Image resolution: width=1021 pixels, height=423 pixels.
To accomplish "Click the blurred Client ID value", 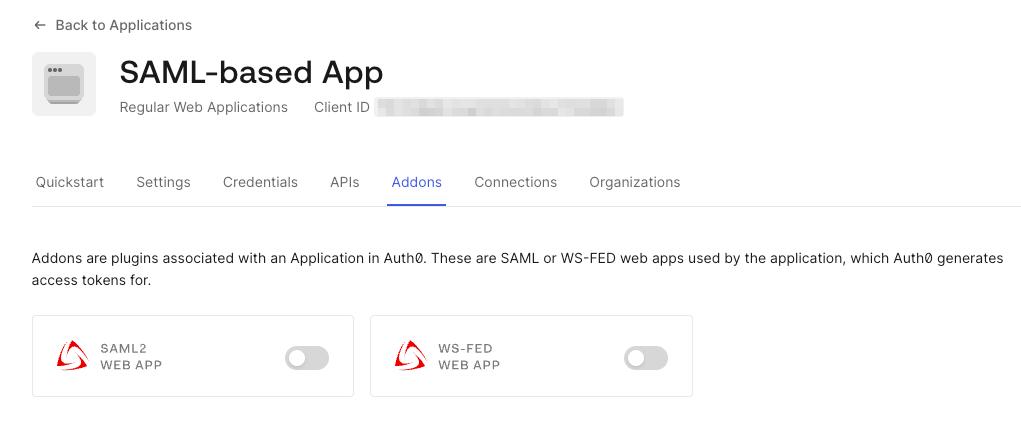I will pos(499,107).
